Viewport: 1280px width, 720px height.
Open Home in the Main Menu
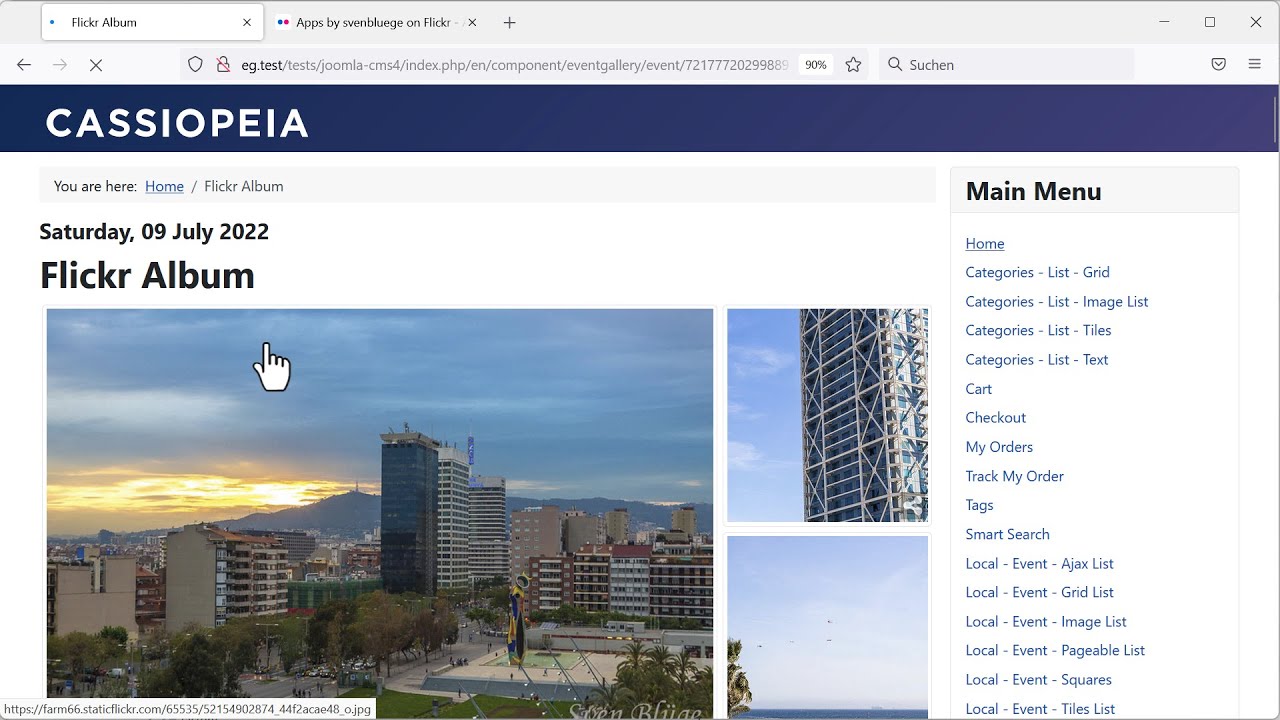click(x=985, y=243)
